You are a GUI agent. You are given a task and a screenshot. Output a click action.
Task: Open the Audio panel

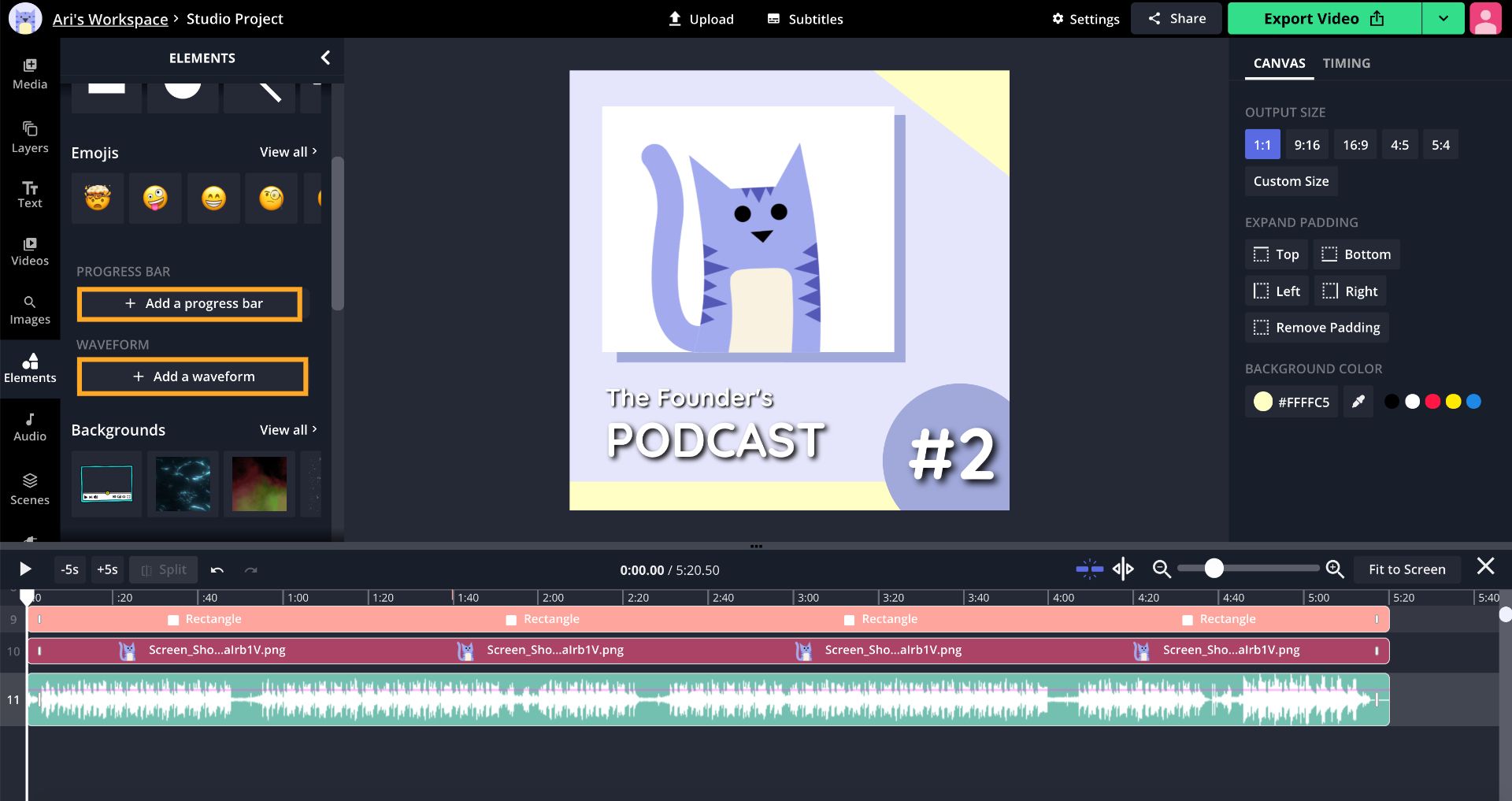point(30,427)
